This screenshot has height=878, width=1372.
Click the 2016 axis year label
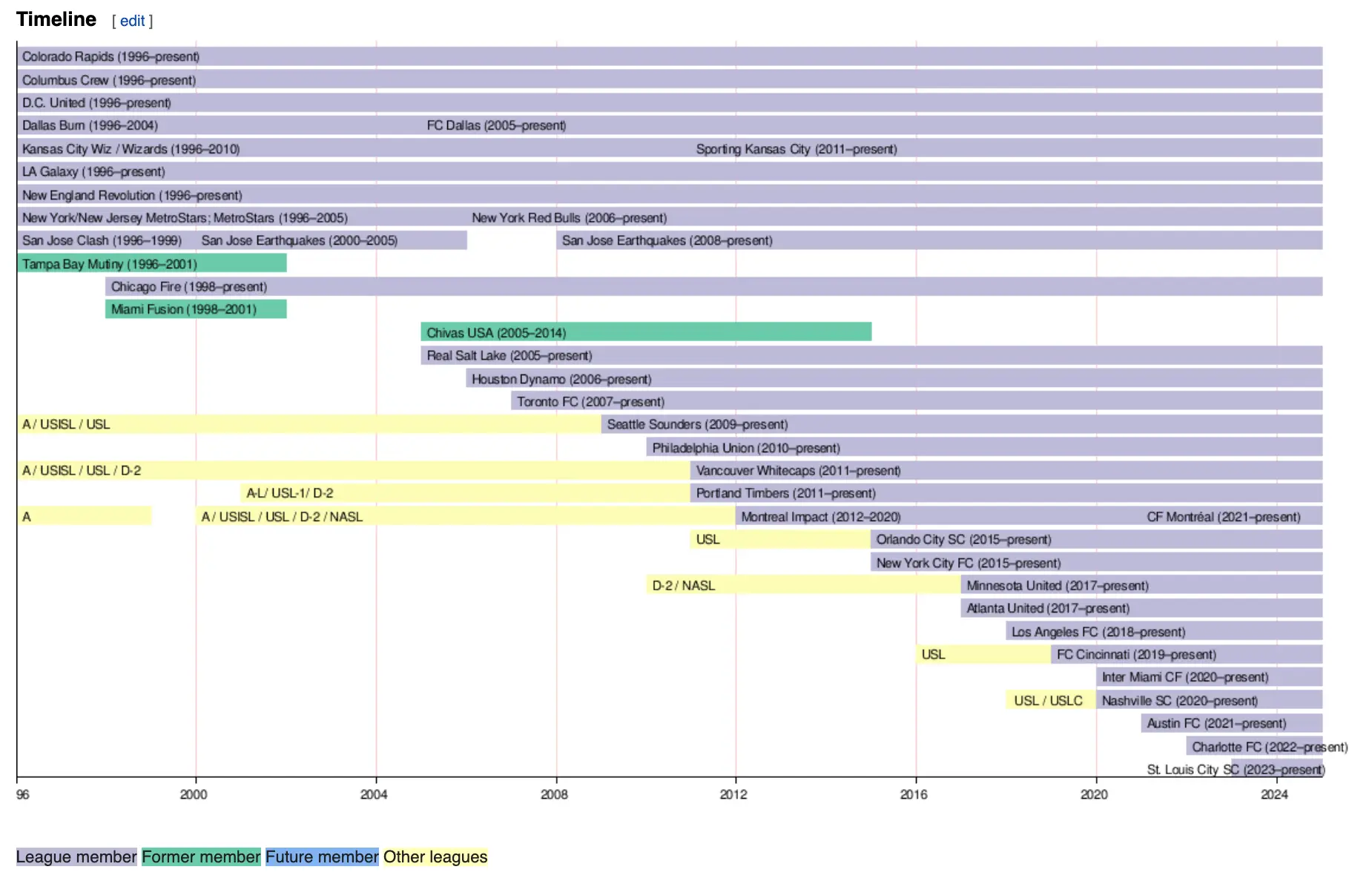click(914, 794)
